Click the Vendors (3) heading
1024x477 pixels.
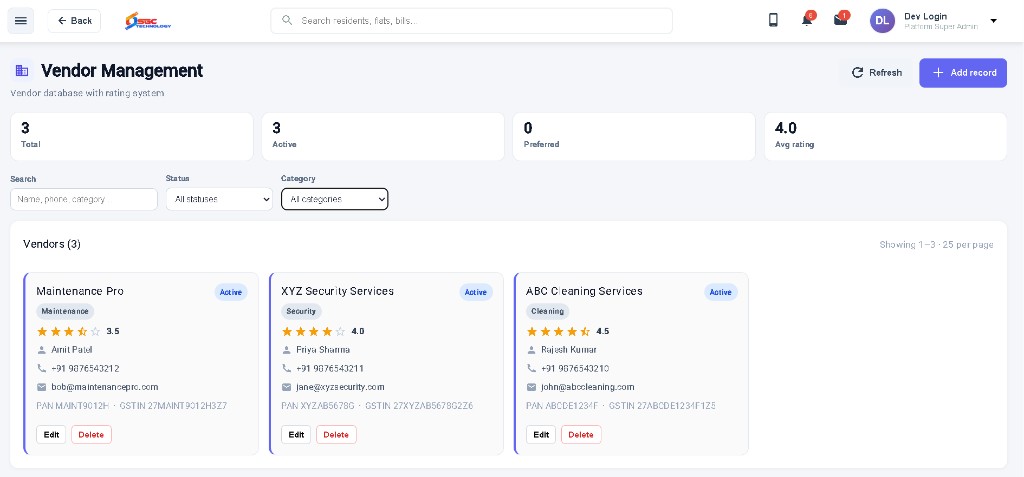pyautogui.click(x=52, y=244)
